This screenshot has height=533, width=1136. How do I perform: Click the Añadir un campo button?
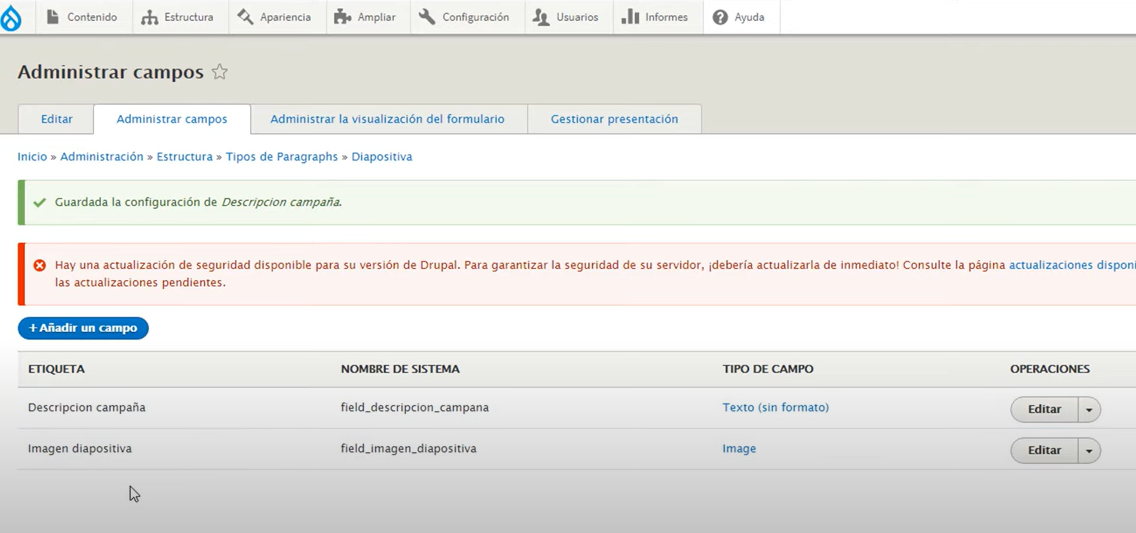pos(83,328)
